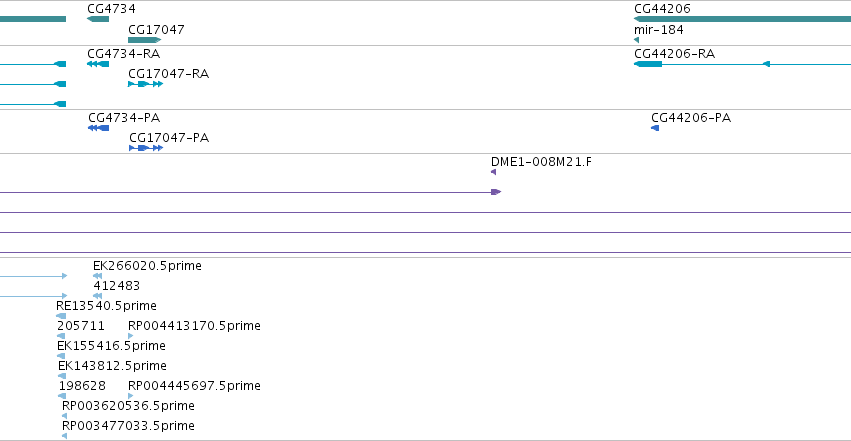
Task: Select the RP004413170.5prime arrow glyph
Action: [x=131, y=336]
